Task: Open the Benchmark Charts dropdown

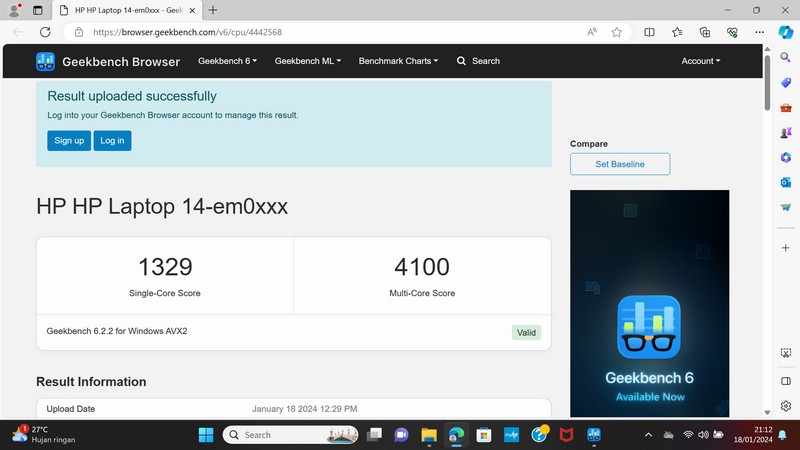Action: coord(399,61)
